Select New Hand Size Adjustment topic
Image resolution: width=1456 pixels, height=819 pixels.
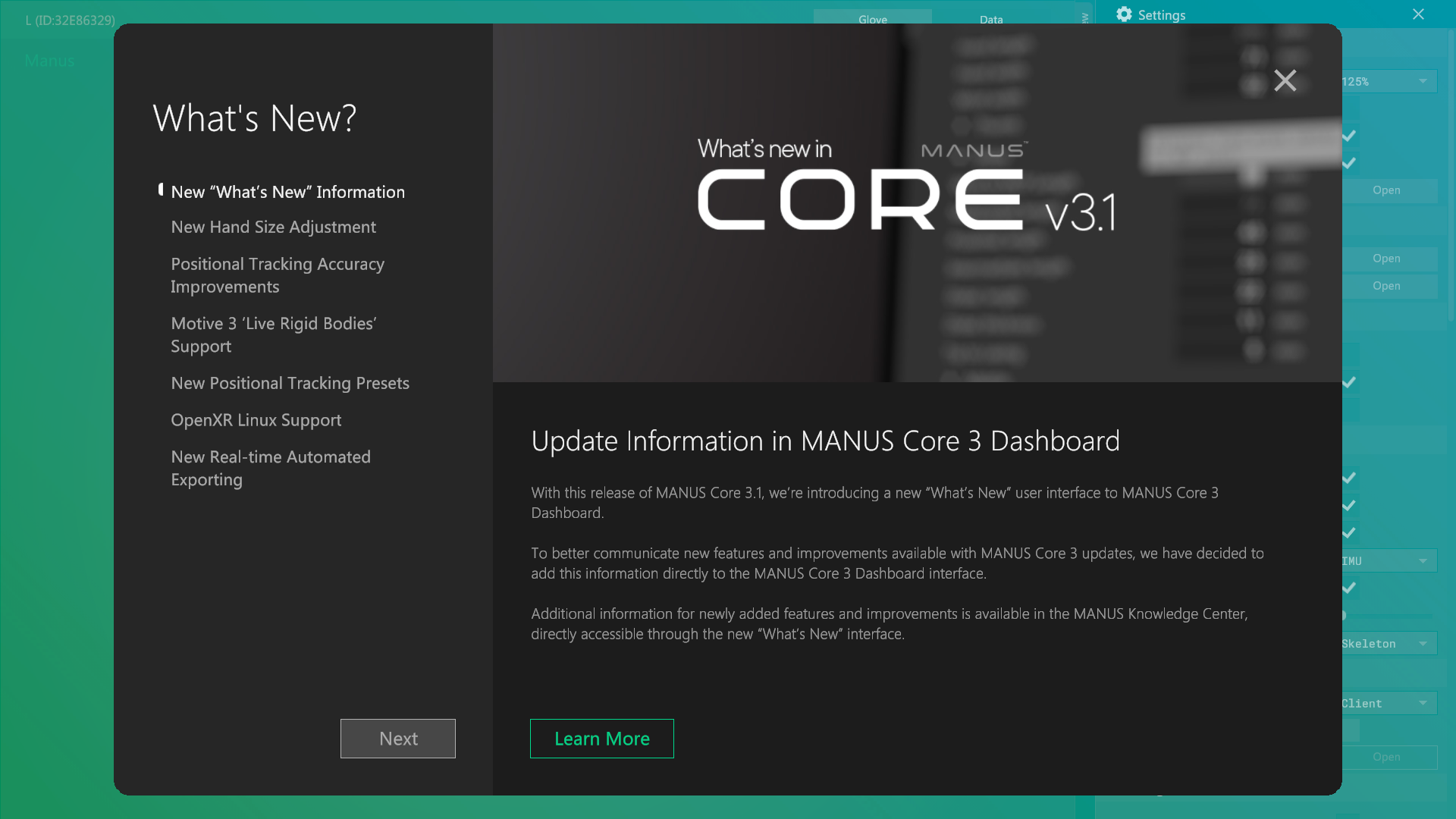click(273, 227)
